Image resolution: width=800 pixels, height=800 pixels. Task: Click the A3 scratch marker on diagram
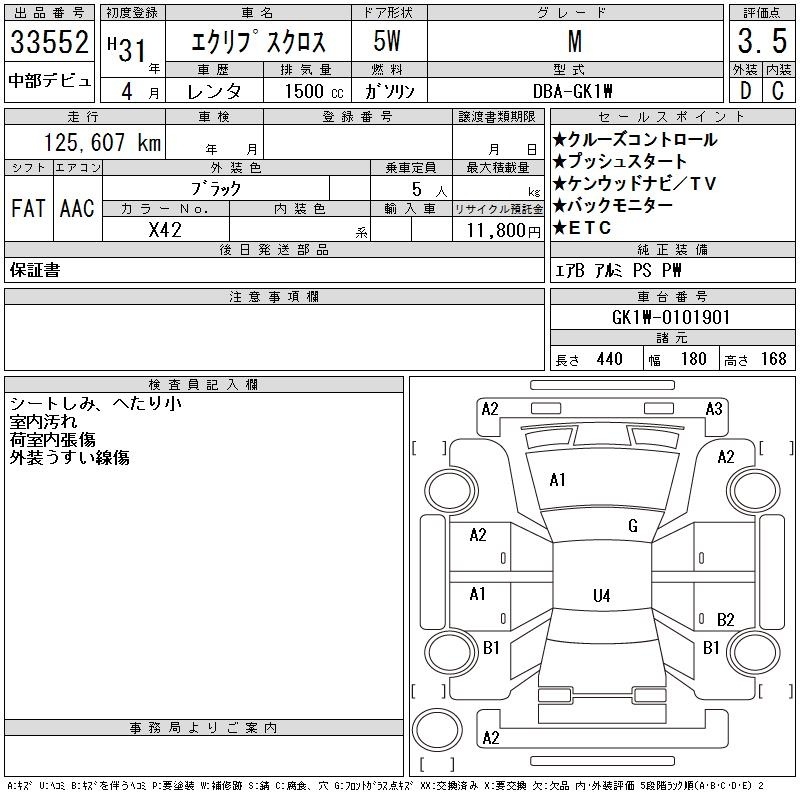(714, 408)
